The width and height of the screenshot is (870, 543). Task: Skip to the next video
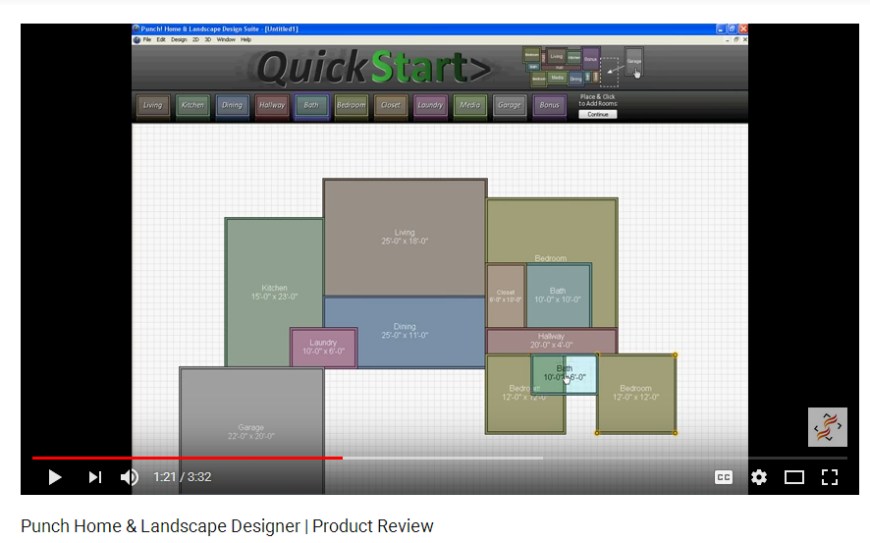pyautogui.click(x=95, y=477)
